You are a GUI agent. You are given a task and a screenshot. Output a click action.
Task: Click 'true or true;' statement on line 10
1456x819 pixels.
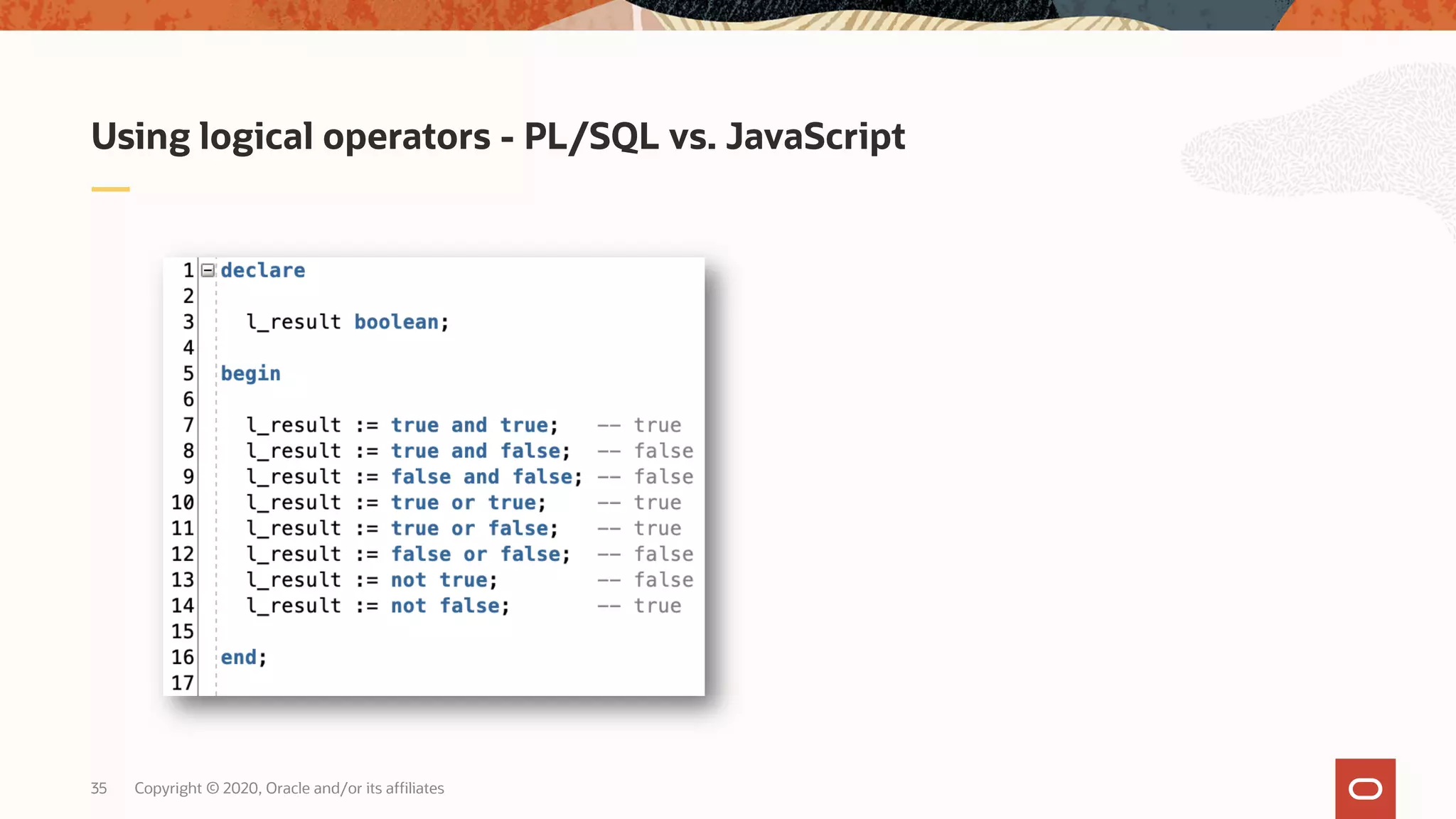pos(469,503)
